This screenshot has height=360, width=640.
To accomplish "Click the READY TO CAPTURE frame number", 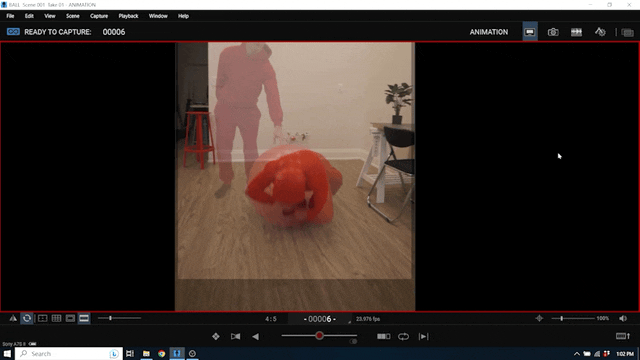I will [114, 32].
